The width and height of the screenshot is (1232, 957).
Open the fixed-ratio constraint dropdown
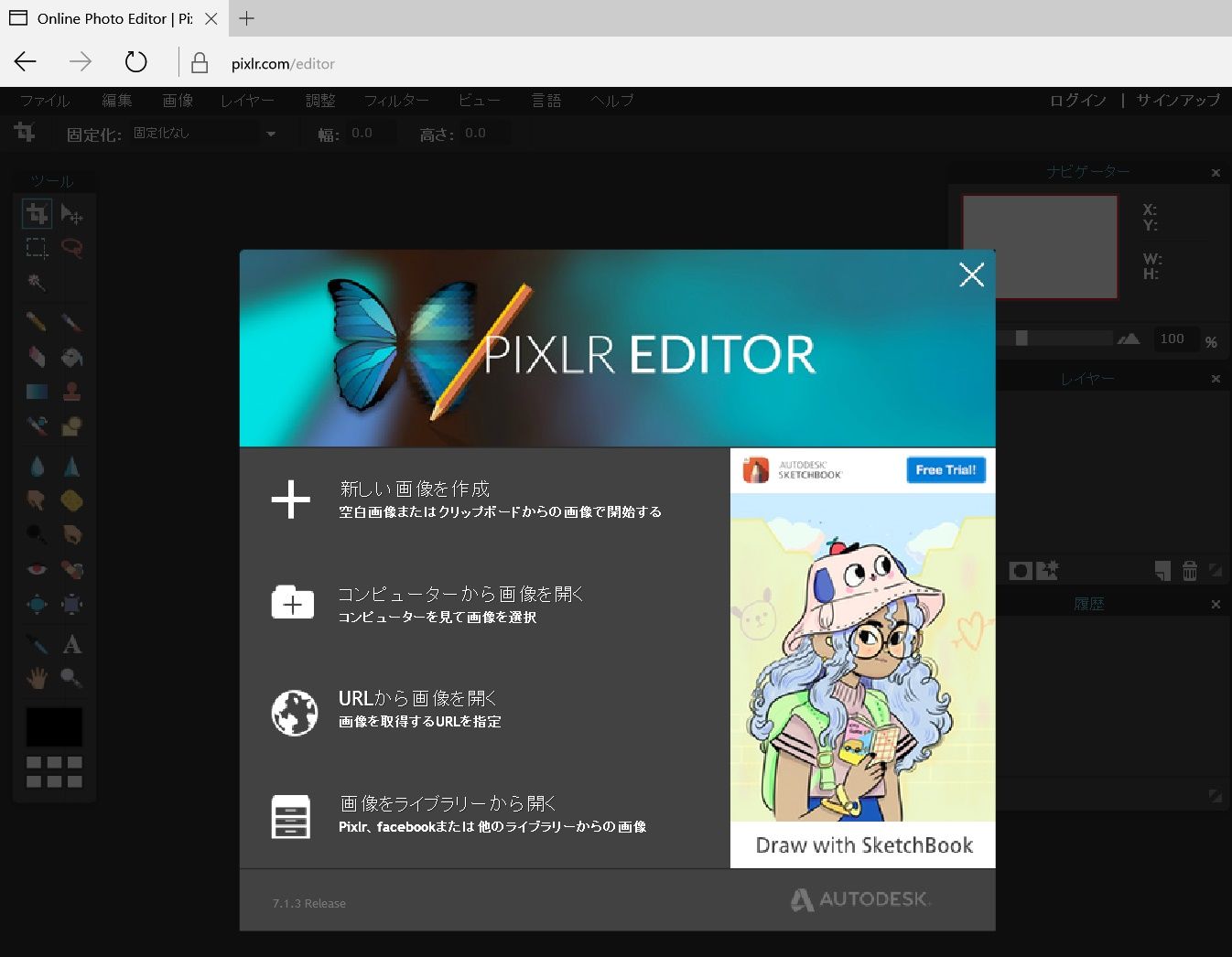tap(203, 134)
